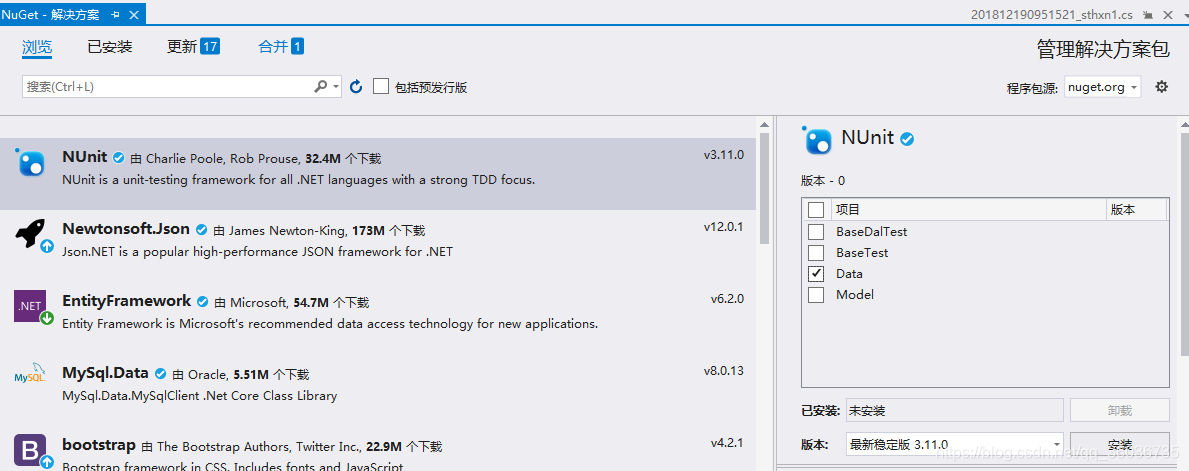Click version v12.0.1 in Newtonsoft.Json row
The height and width of the screenshot is (471, 1189).
point(723,227)
